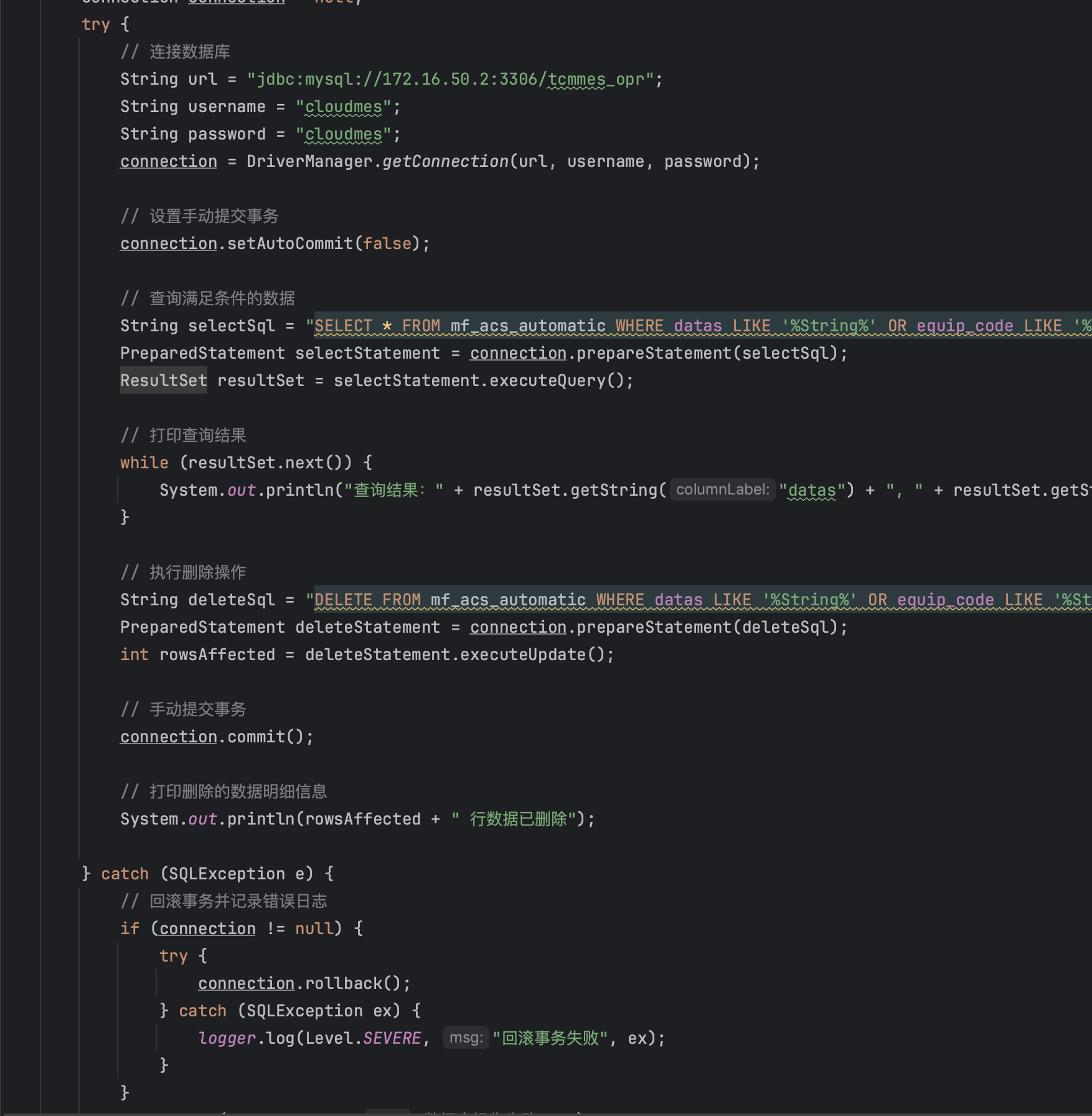Viewport: 1092px width, 1116px height.
Task: Click the 'String url' declaration line
Action: coord(392,79)
